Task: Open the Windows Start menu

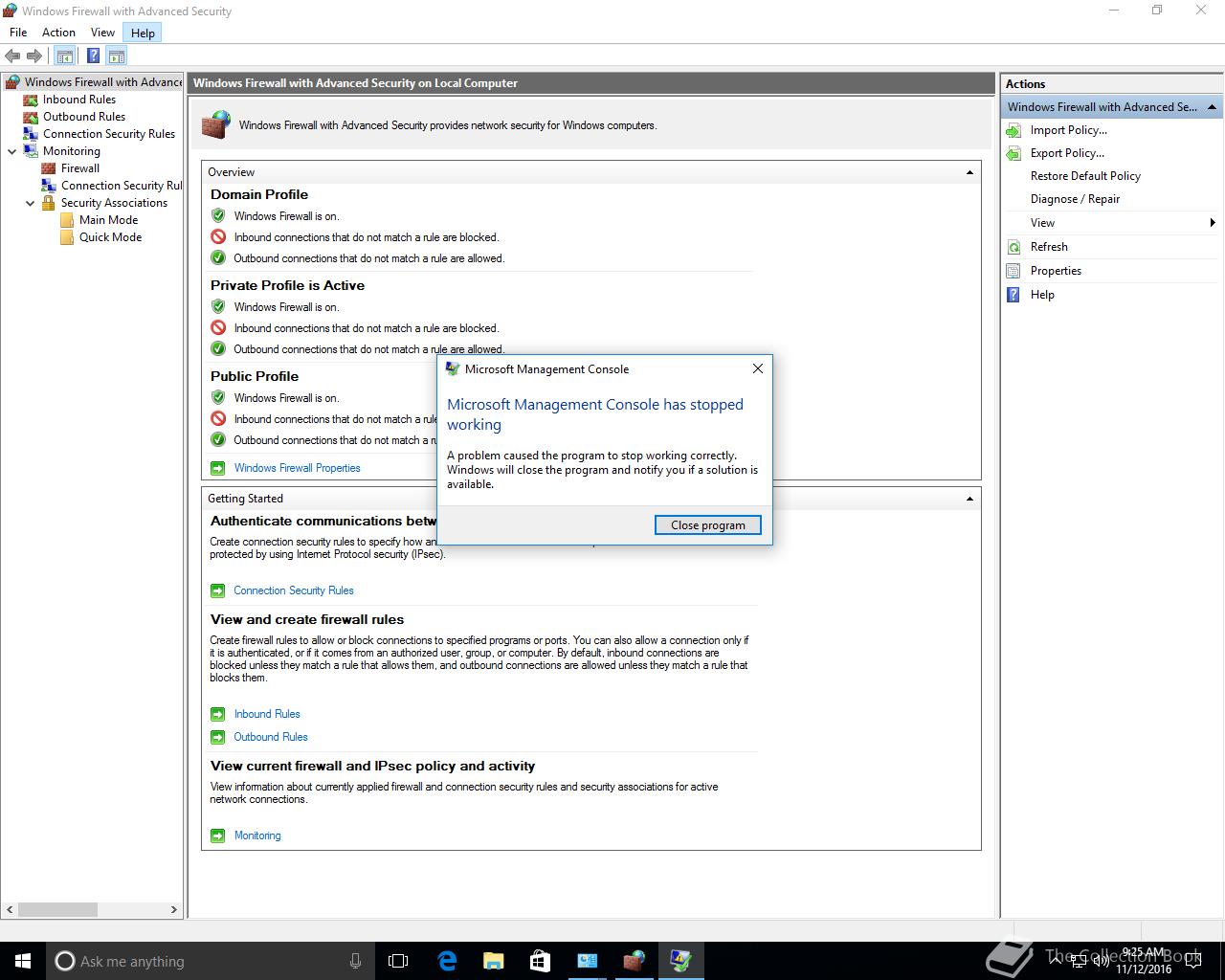Action: pyautogui.click(x=23, y=961)
